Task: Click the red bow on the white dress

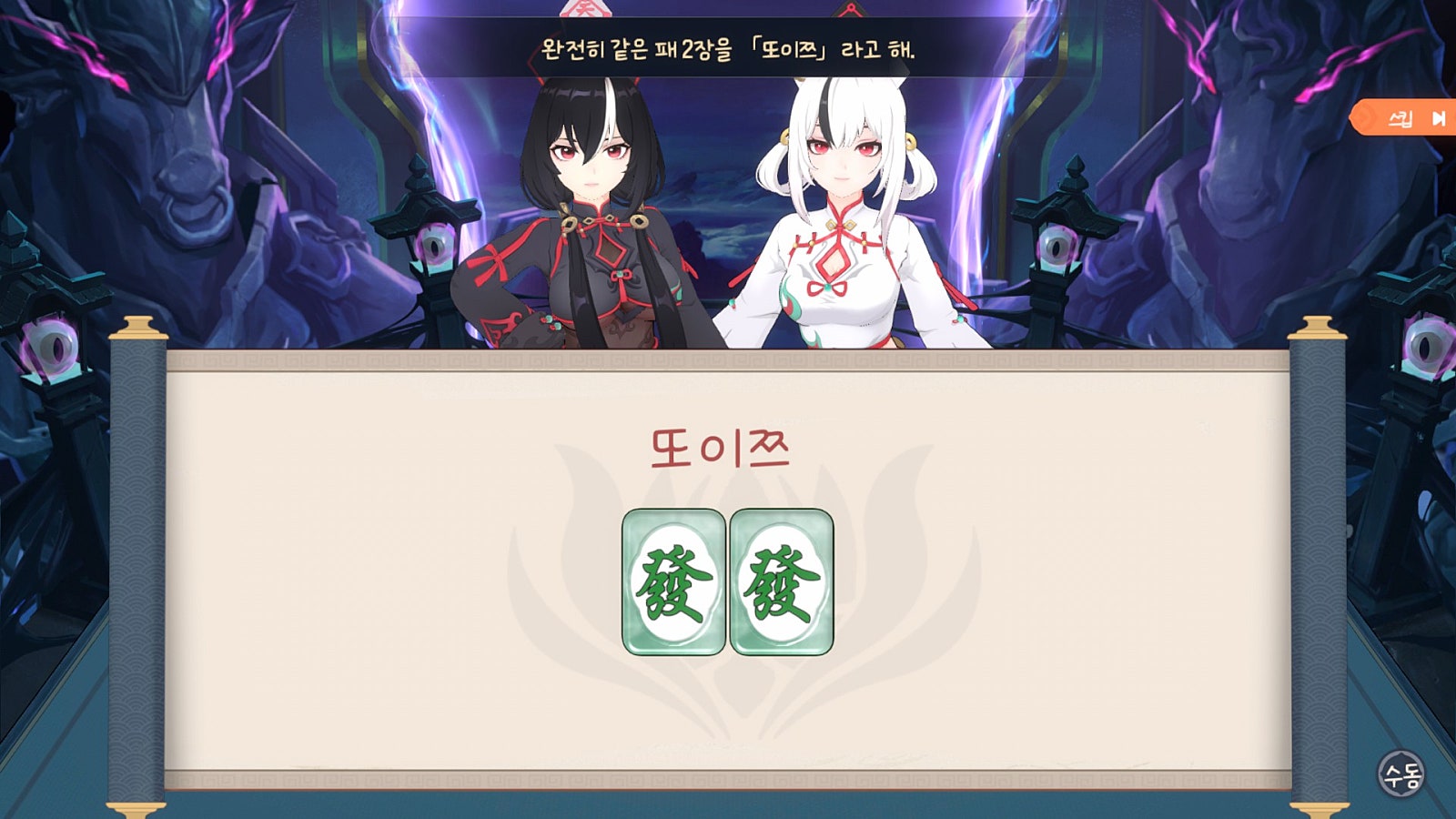Action: pyautogui.click(x=829, y=288)
